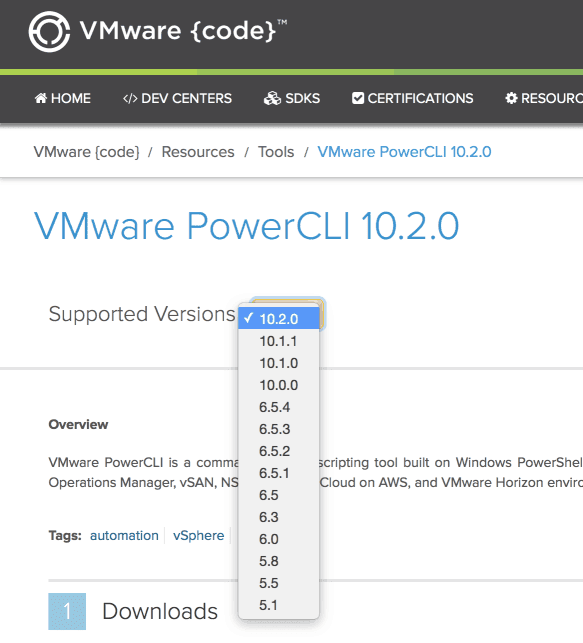The width and height of the screenshot is (583, 643).
Task: Open the HOME navigation item
Action: [63, 98]
